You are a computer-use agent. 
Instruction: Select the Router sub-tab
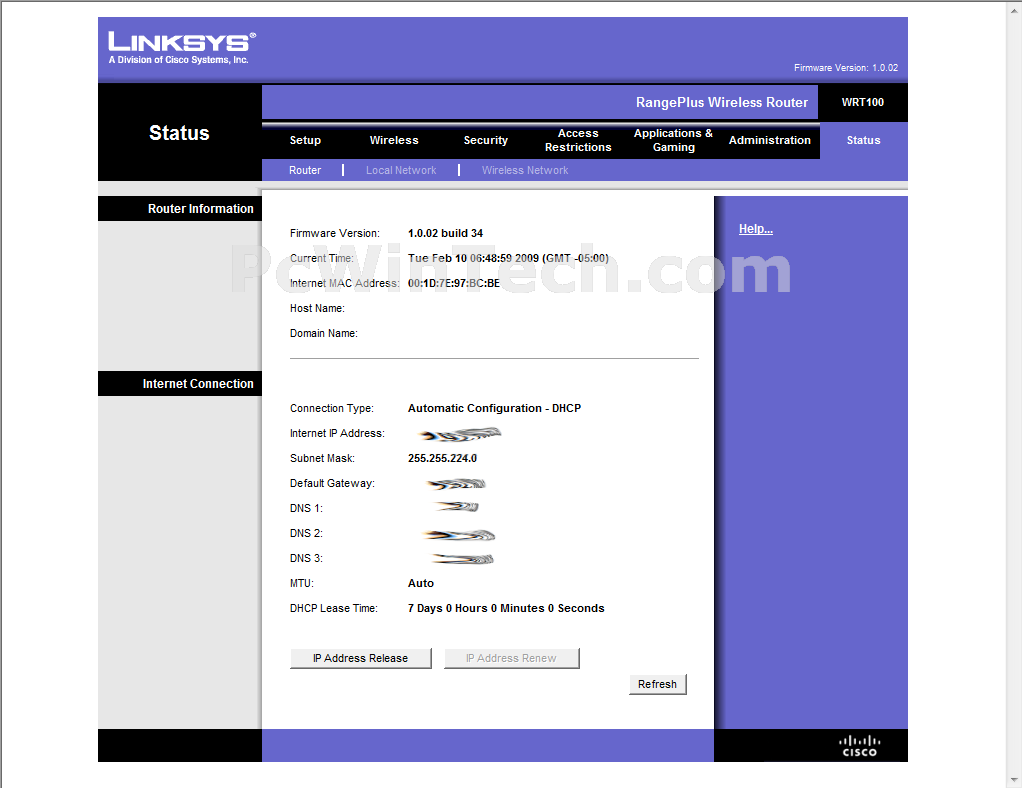(305, 170)
